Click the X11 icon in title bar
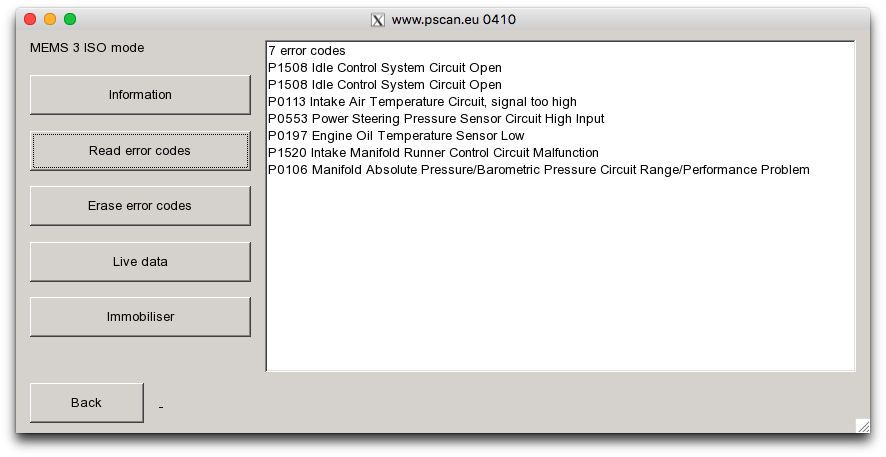 point(377,19)
